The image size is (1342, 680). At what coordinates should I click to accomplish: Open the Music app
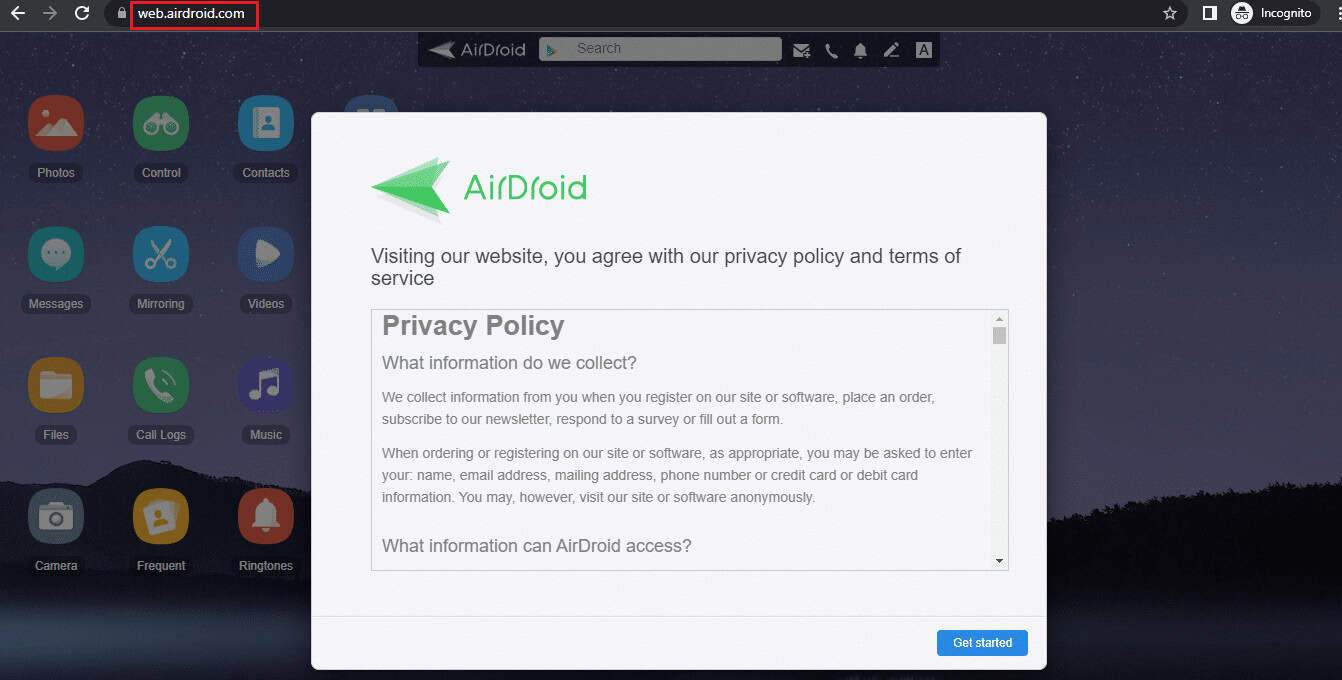[265, 384]
